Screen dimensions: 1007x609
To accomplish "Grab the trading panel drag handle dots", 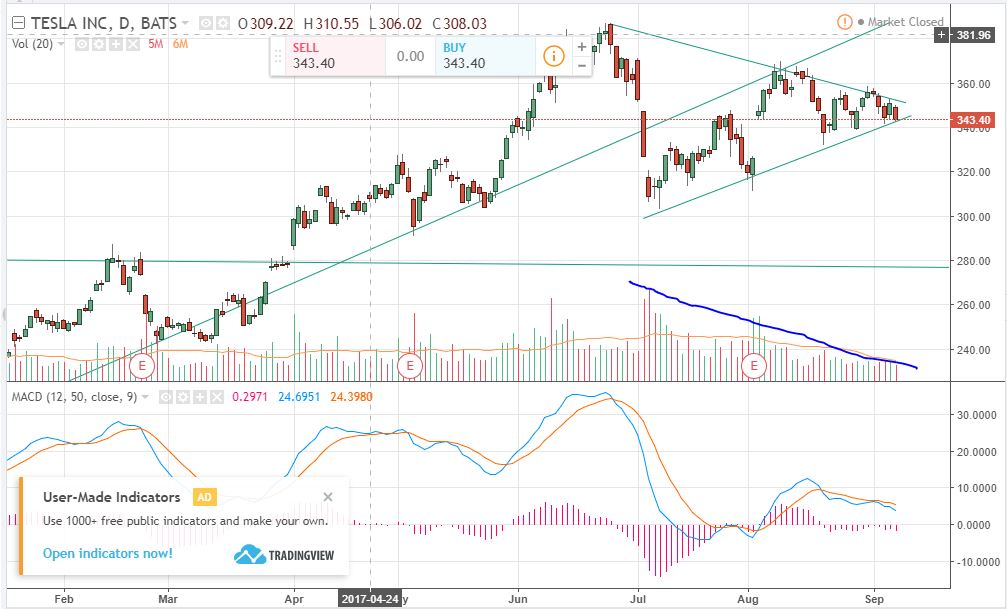I will 278,57.
